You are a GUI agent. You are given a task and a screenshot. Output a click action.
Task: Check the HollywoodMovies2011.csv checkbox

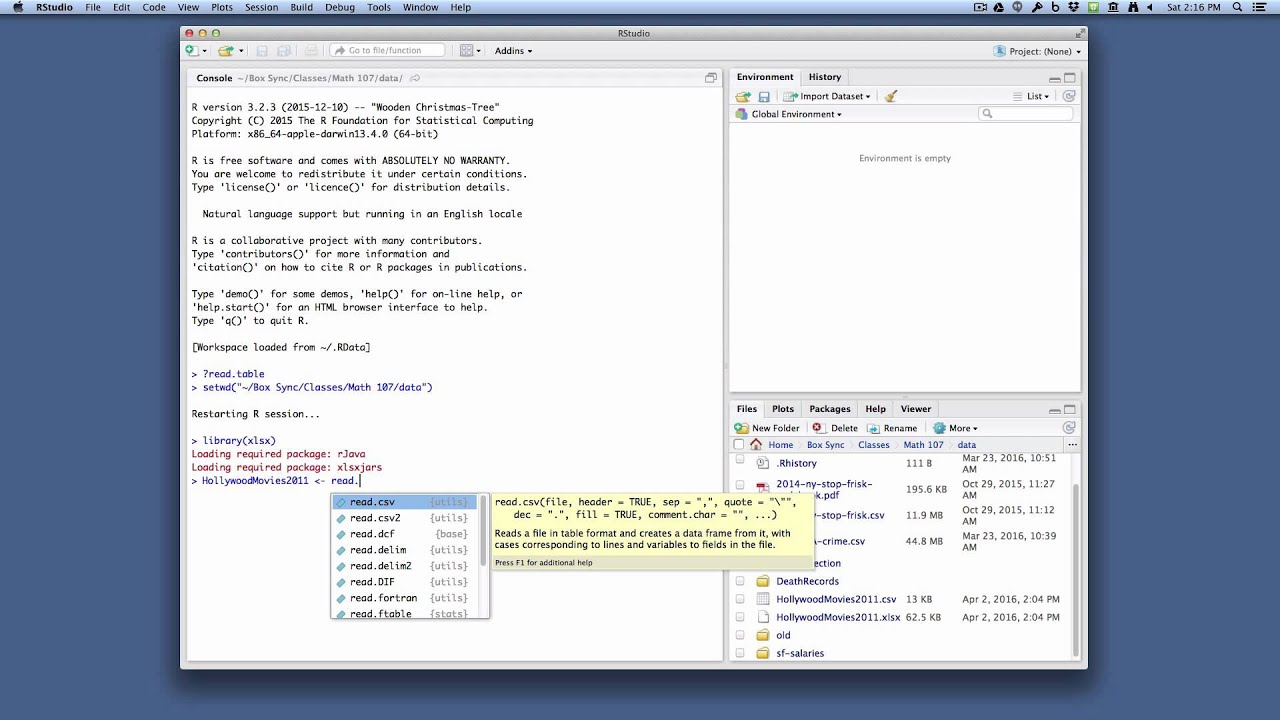click(x=740, y=599)
